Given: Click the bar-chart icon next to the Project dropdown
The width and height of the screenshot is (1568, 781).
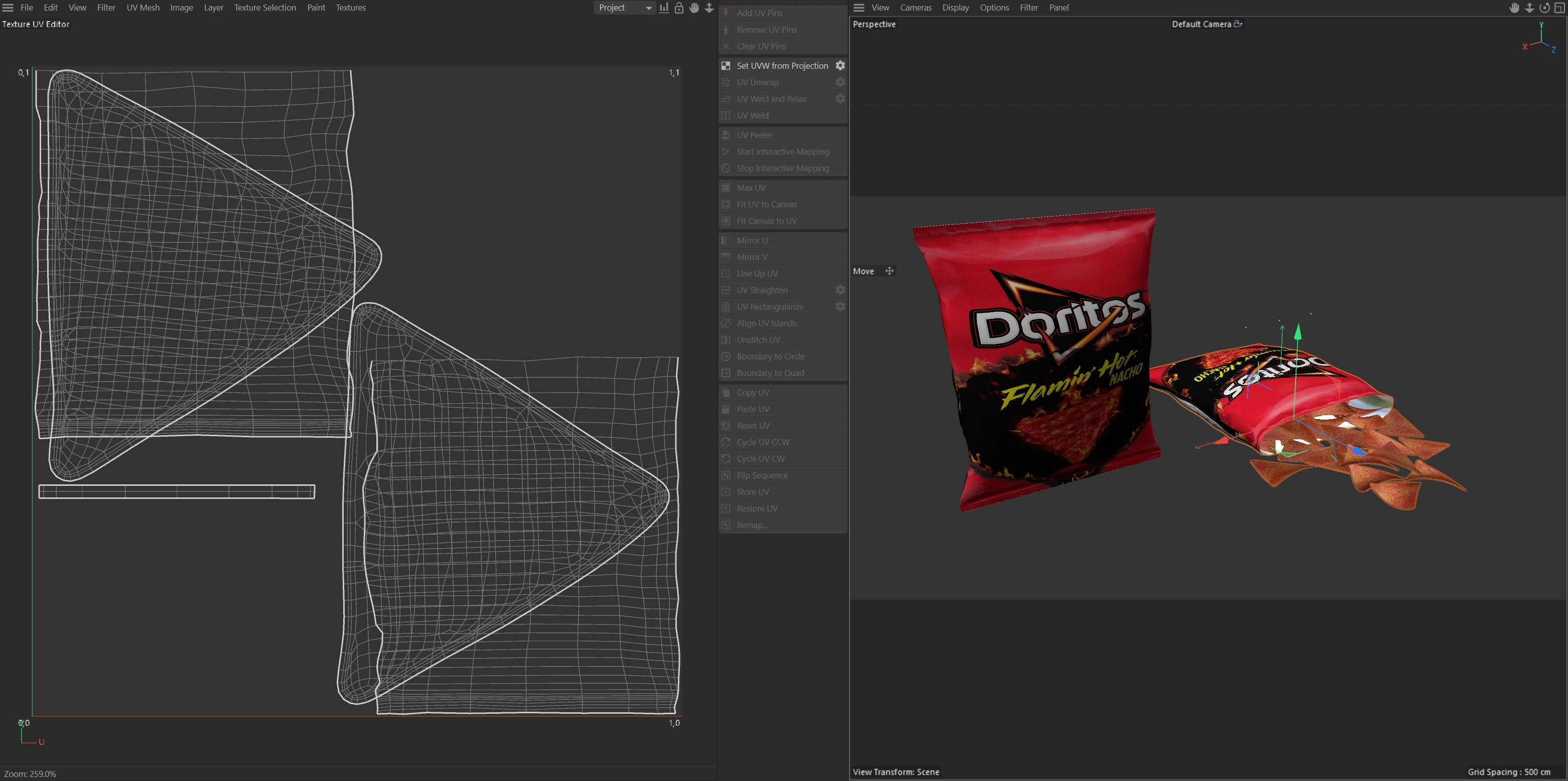Looking at the screenshot, I should [x=664, y=8].
